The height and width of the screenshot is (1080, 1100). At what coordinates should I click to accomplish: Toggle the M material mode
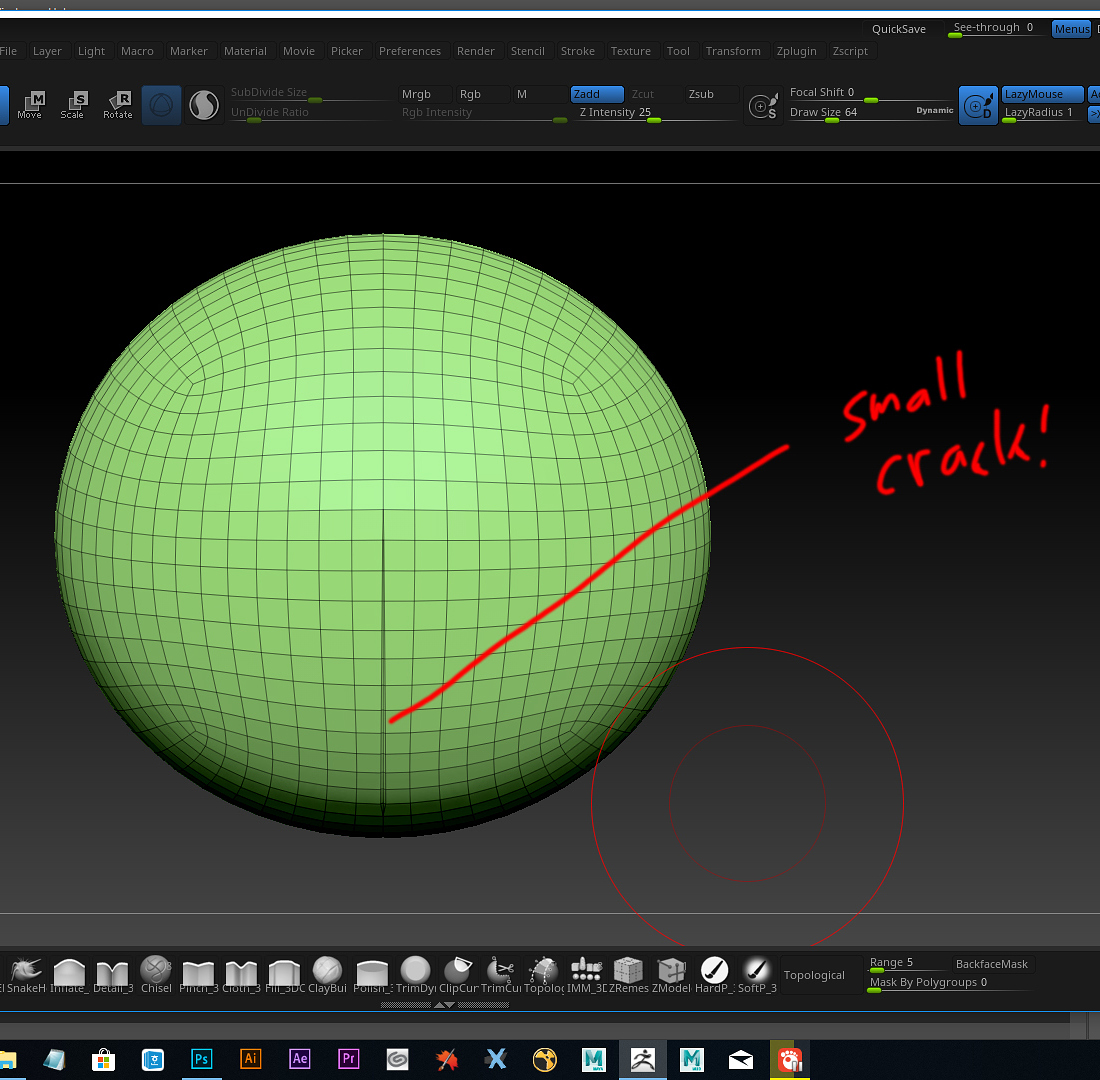(540, 94)
